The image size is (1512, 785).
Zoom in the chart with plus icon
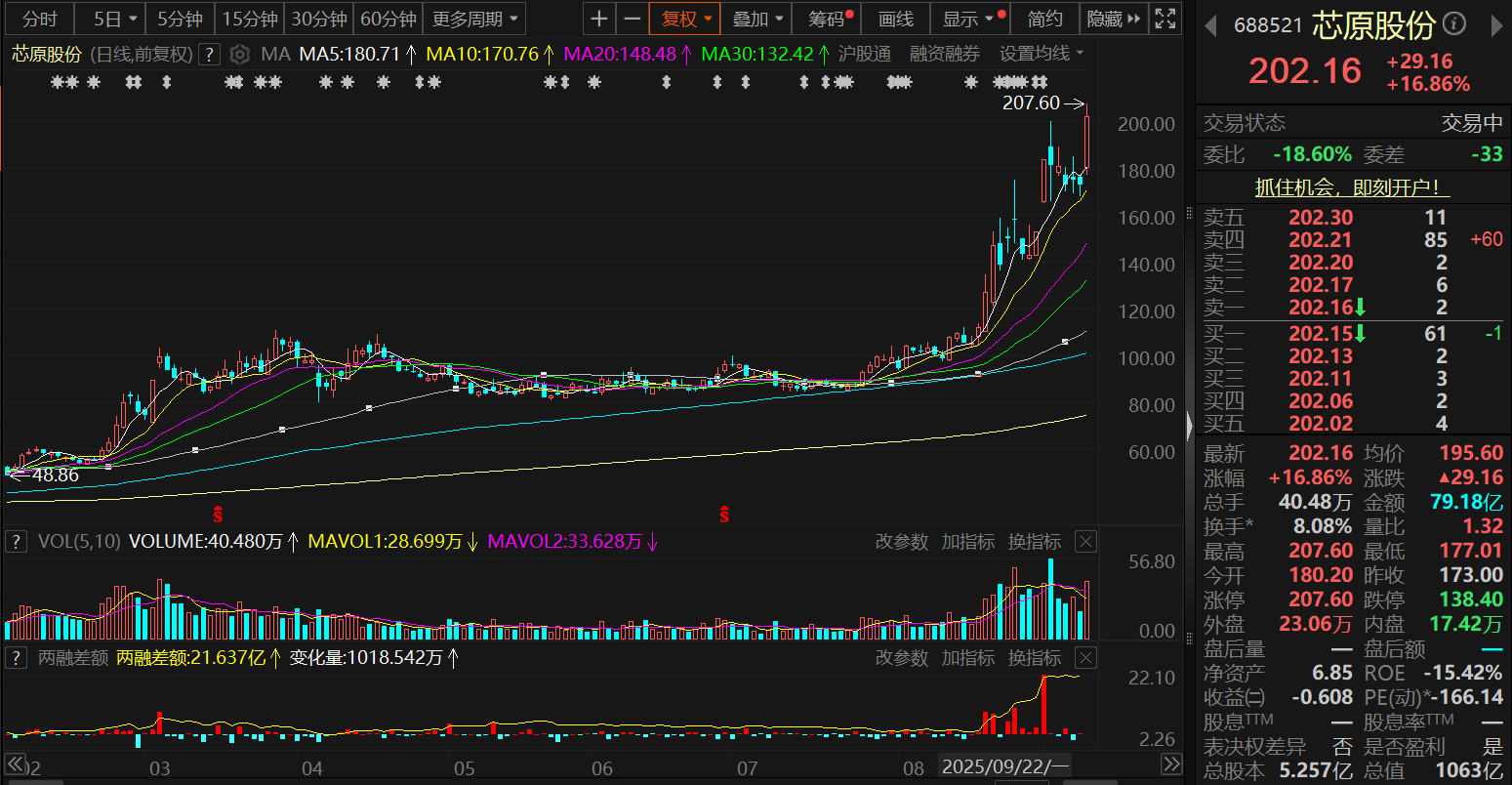click(599, 19)
